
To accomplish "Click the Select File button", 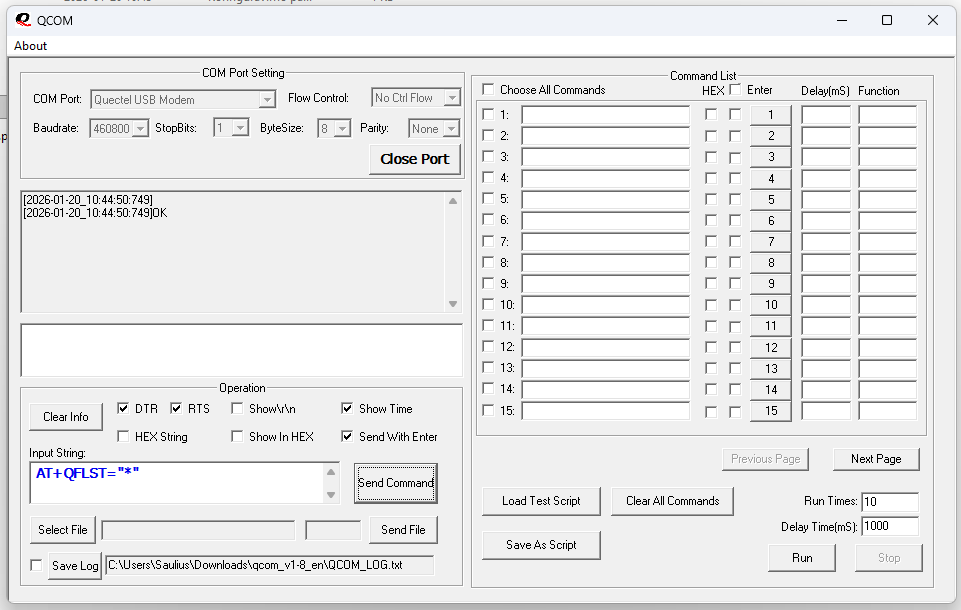I will [62, 530].
